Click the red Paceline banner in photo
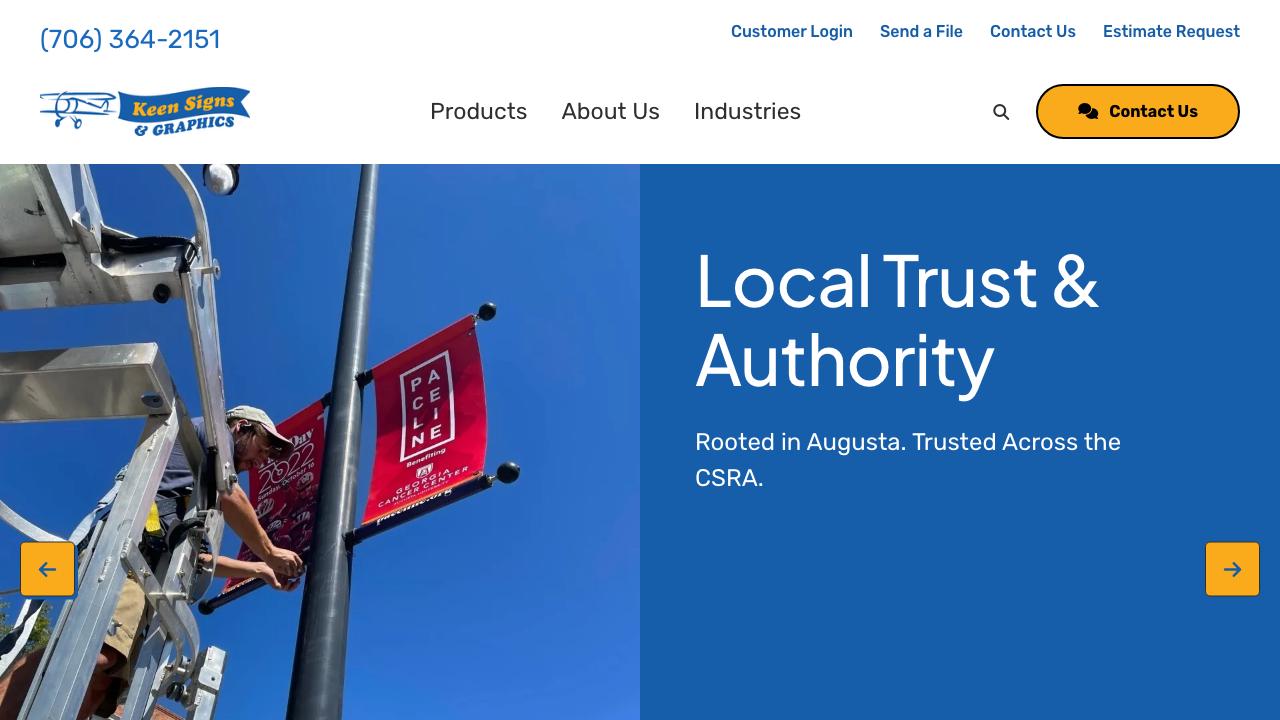Viewport: 1280px width, 720px height. click(428, 420)
